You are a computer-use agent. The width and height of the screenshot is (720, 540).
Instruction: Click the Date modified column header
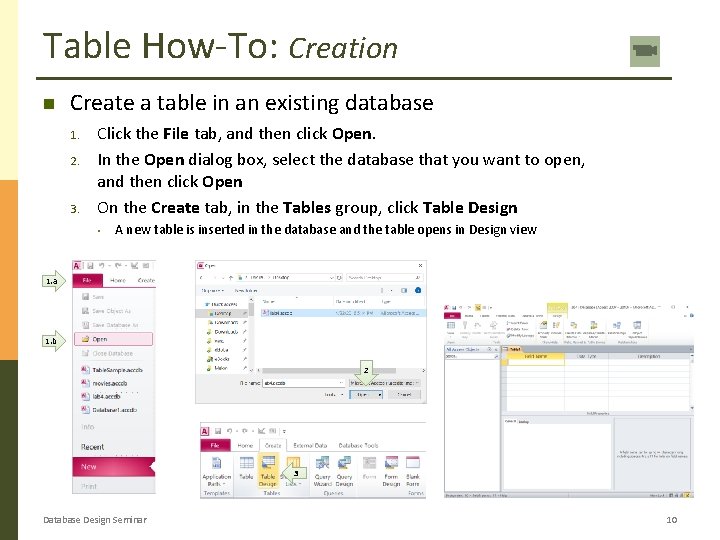350,301
